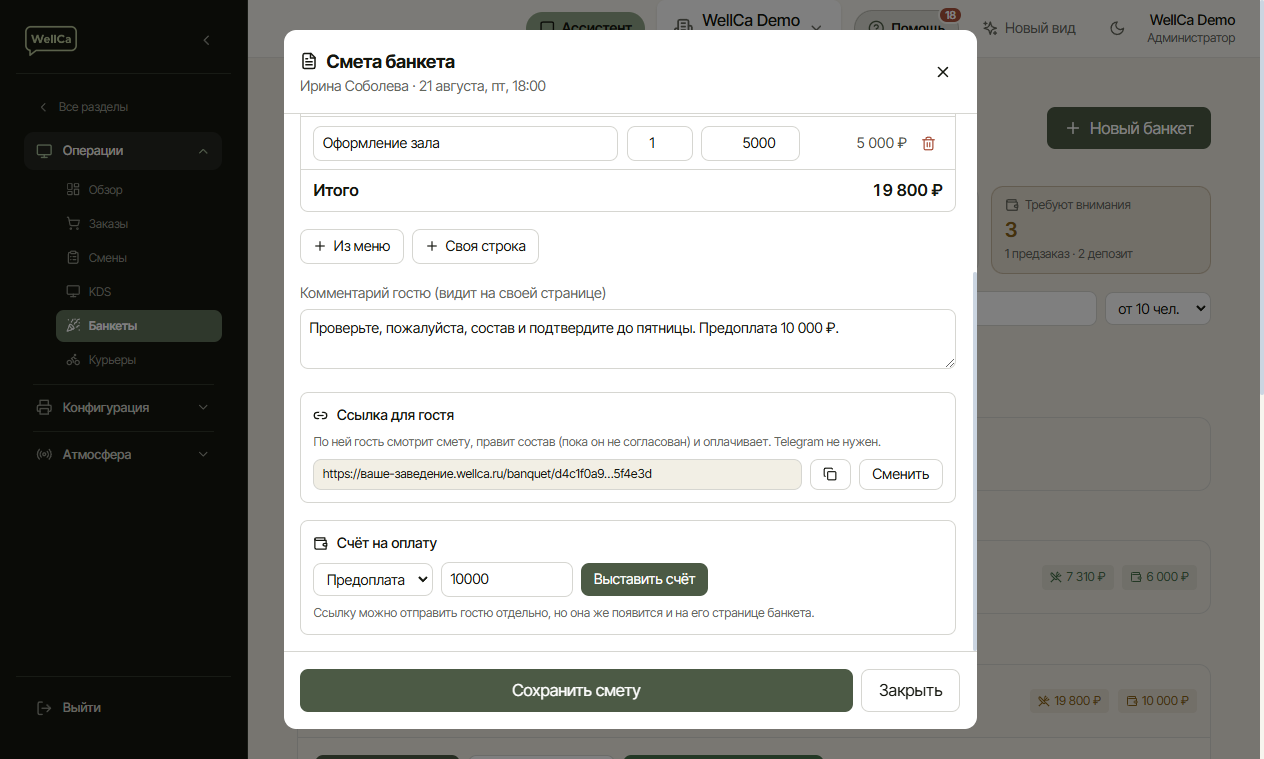The image size is (1264, 759).
Task: Open Обзор in the sidebar
Action: click(139, 190)
